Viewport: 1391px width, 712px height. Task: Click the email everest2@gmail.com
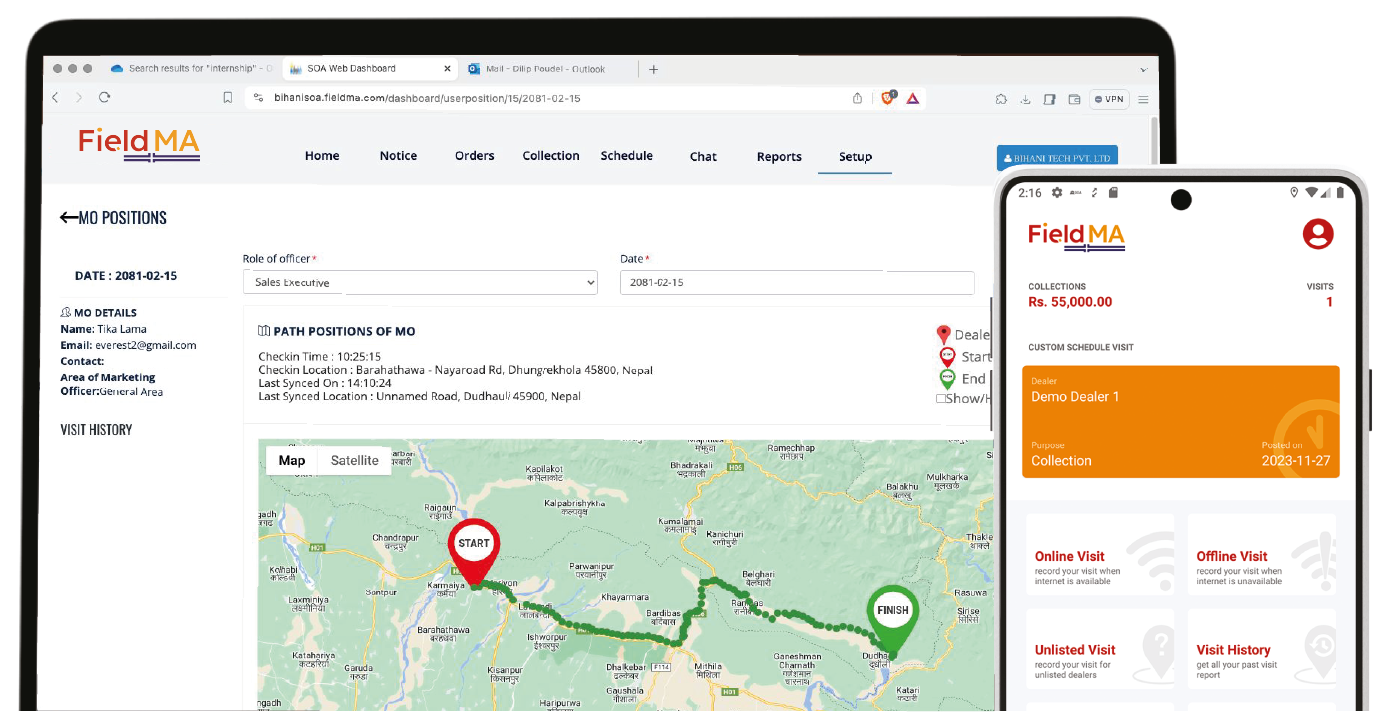(146, 345)
